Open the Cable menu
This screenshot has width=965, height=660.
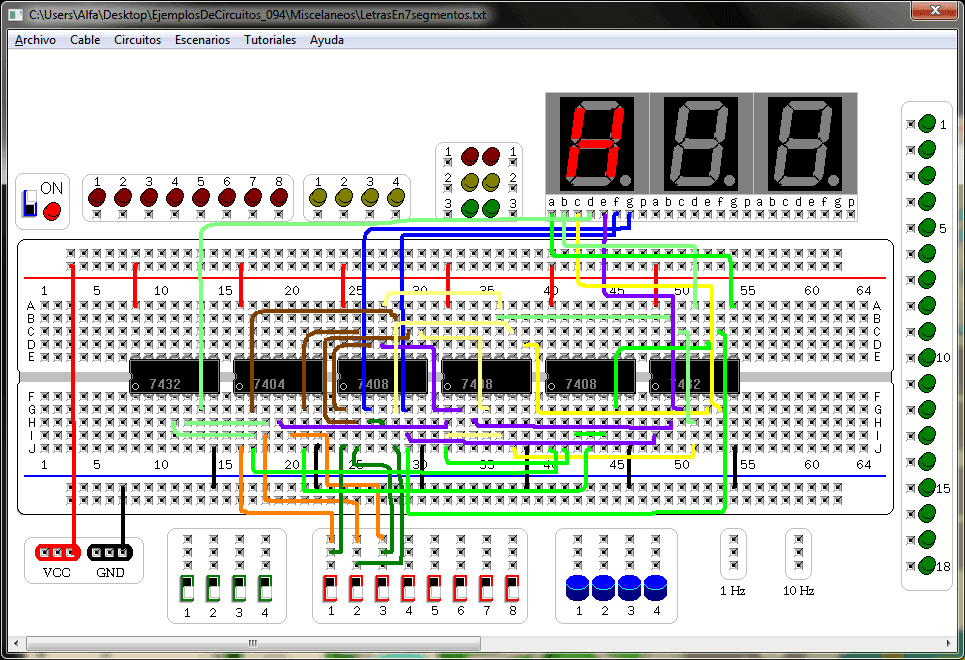point(85,40)
